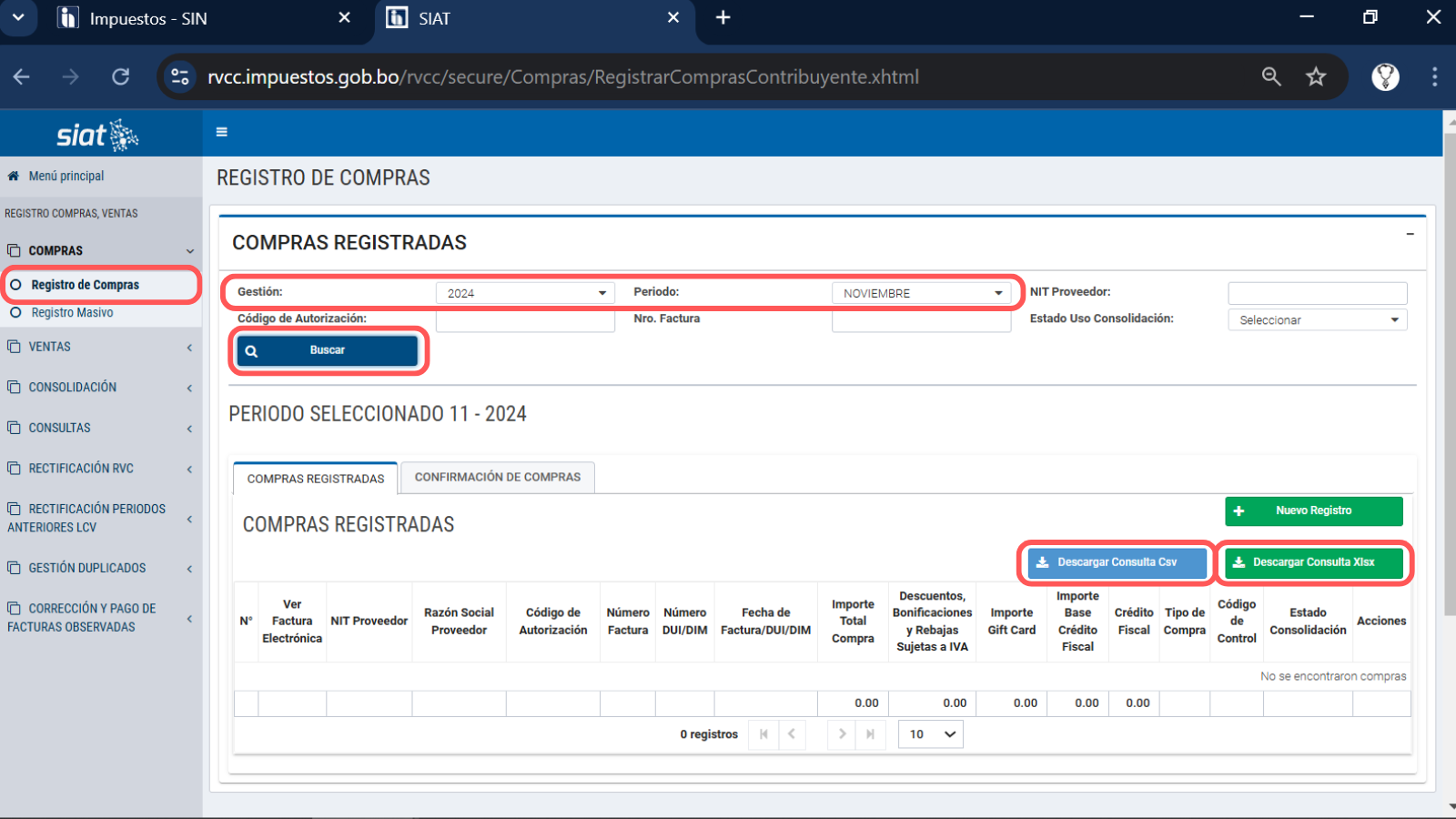
Task: Expand the RECTIFICACIÓN RVC sidebar section
Action: click(x=189, y=469)
